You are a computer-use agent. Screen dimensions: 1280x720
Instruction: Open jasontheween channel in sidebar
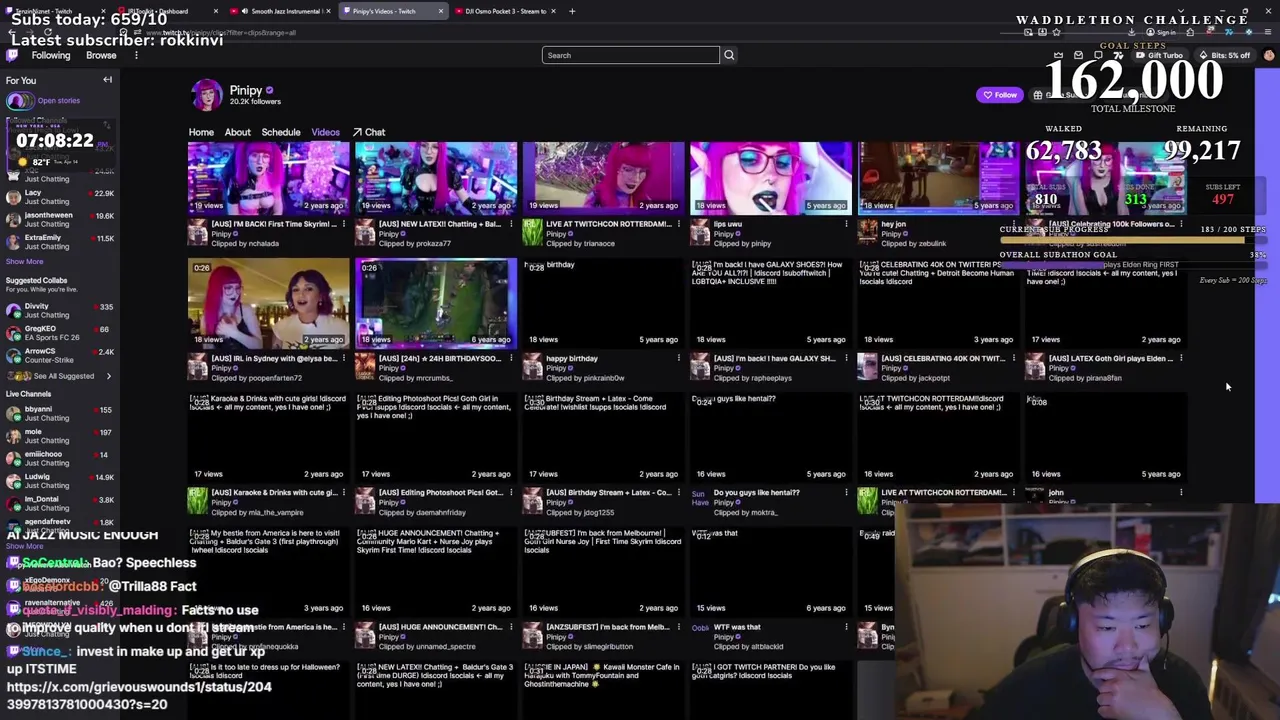click(x=60, y=219)
